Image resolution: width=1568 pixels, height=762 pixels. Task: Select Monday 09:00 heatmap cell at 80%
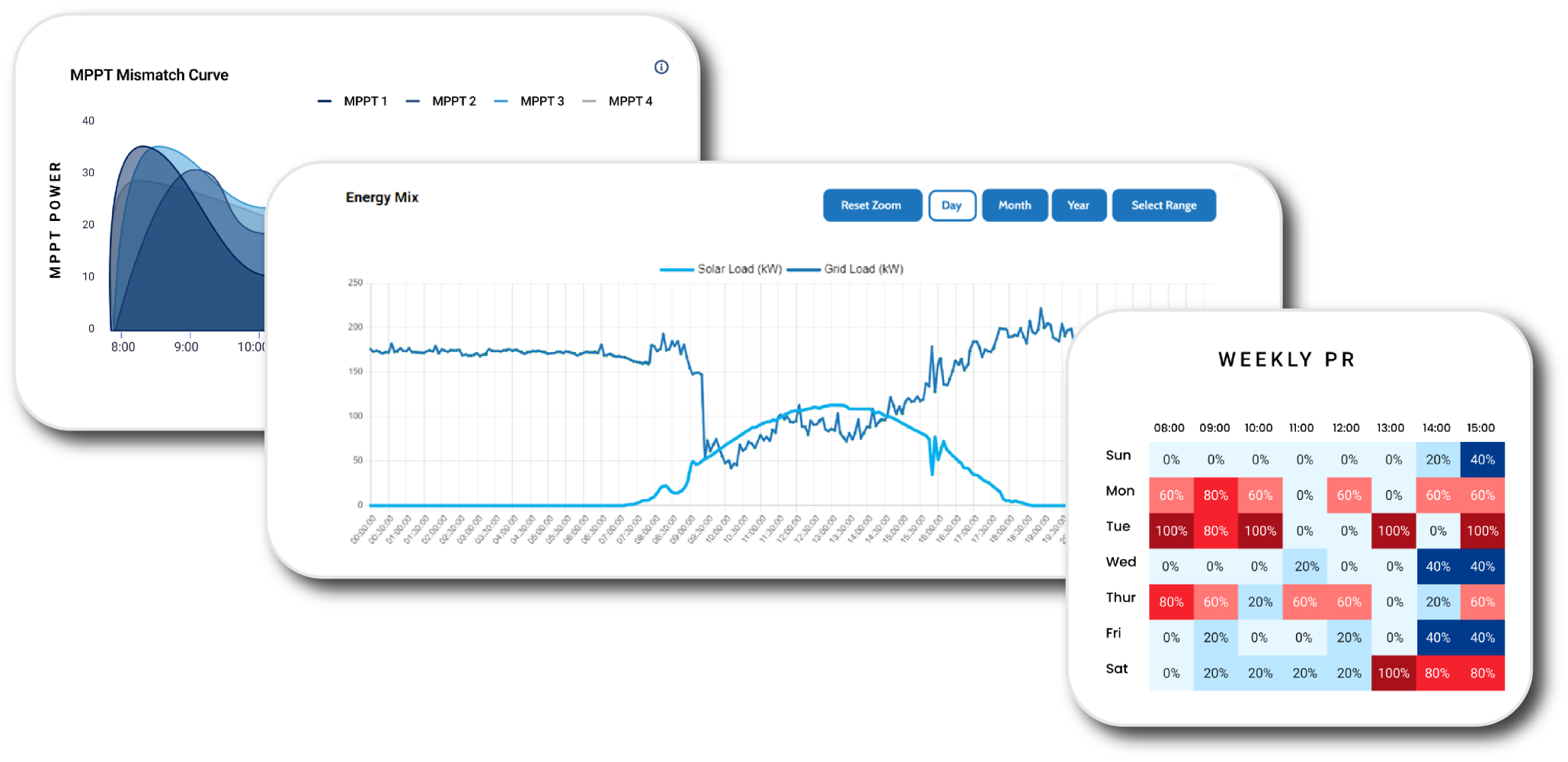tap(1215, 495)
